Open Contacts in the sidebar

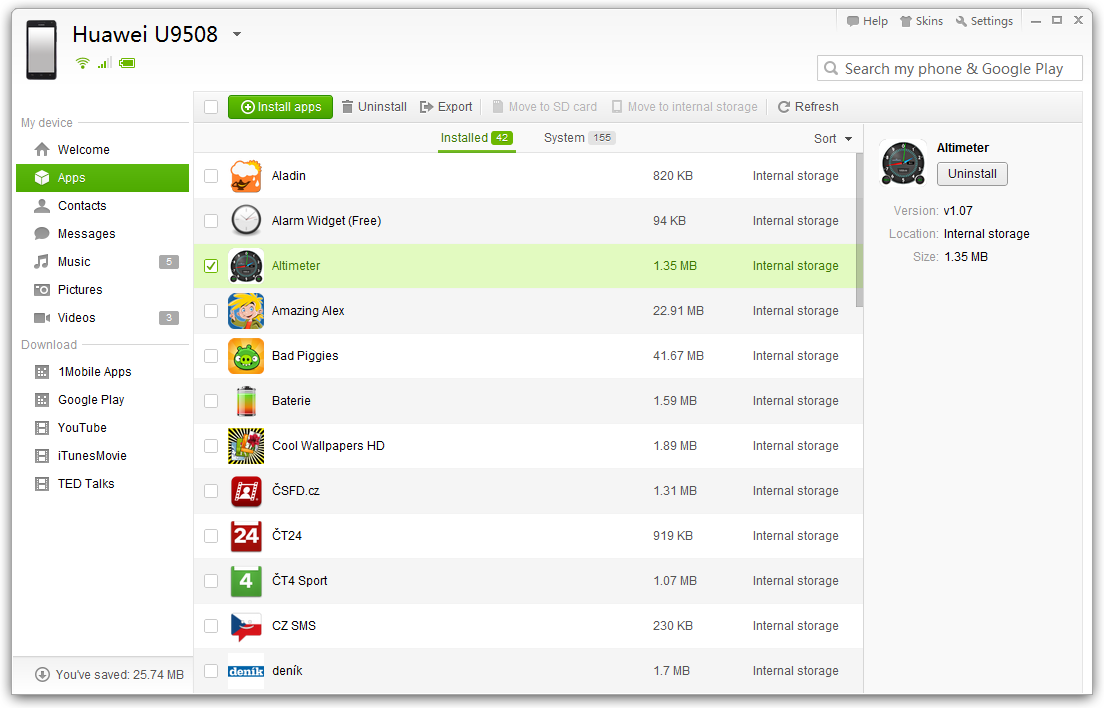pyautogui.click(x=103, y=206)
